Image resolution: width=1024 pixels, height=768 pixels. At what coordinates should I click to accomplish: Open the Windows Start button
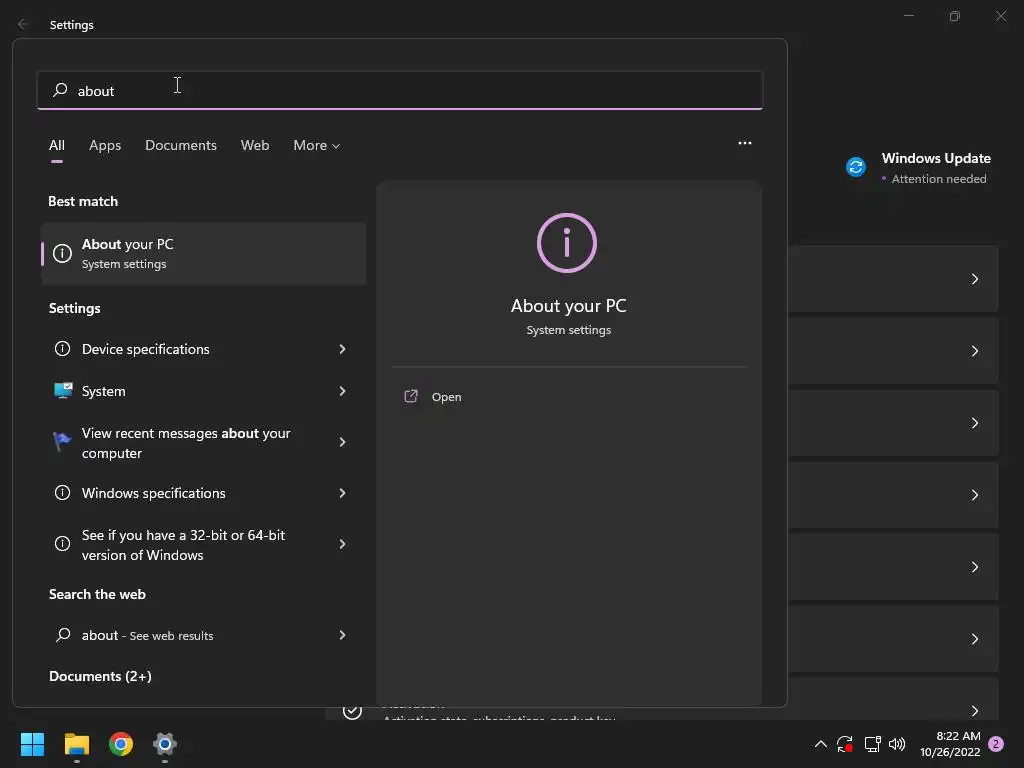point(32,744)
